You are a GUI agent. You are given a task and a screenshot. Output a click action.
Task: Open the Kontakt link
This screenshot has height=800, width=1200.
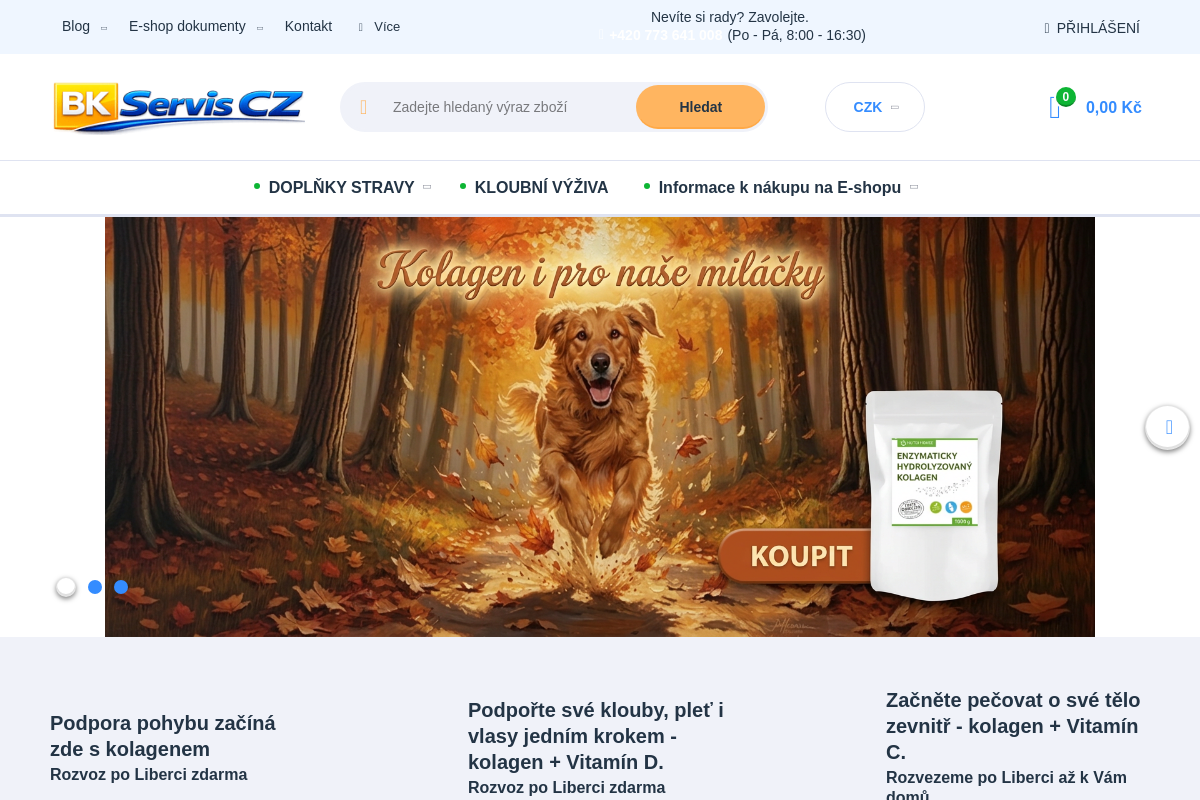pyautogui.click(x=308, y=26)
